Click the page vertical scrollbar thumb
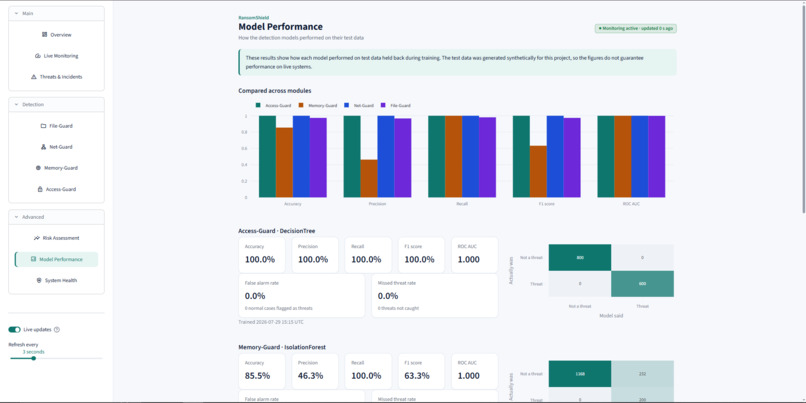The width and height of the screenshot is (806, 403). click(803, 107)
